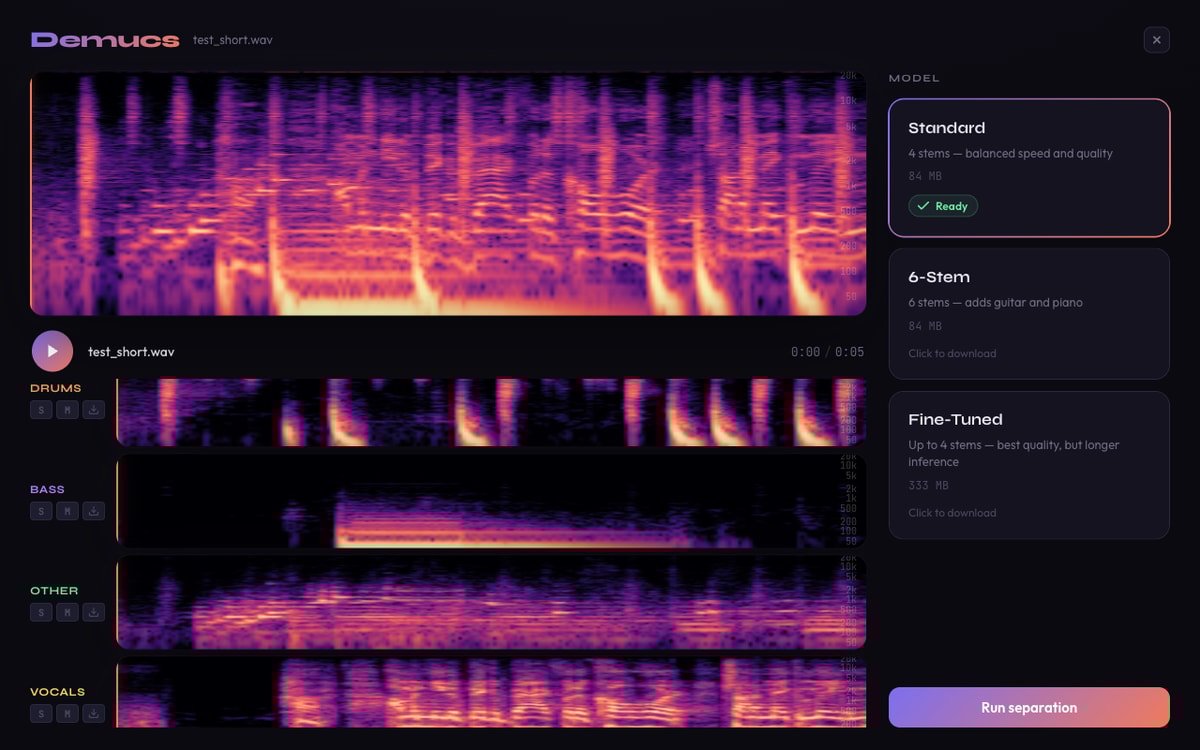
Task: Play the test_short.wav audio
Action: click(52, 351)
